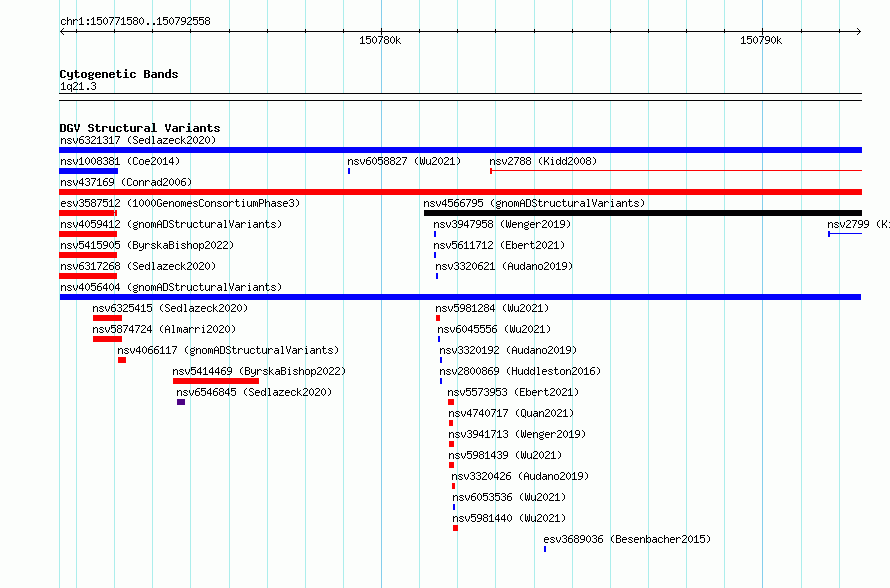Viewport: 890px width, 588px height.
Task: Open nsv6546845 (Sedlazeck2020) variant
Action: (254, 392)
